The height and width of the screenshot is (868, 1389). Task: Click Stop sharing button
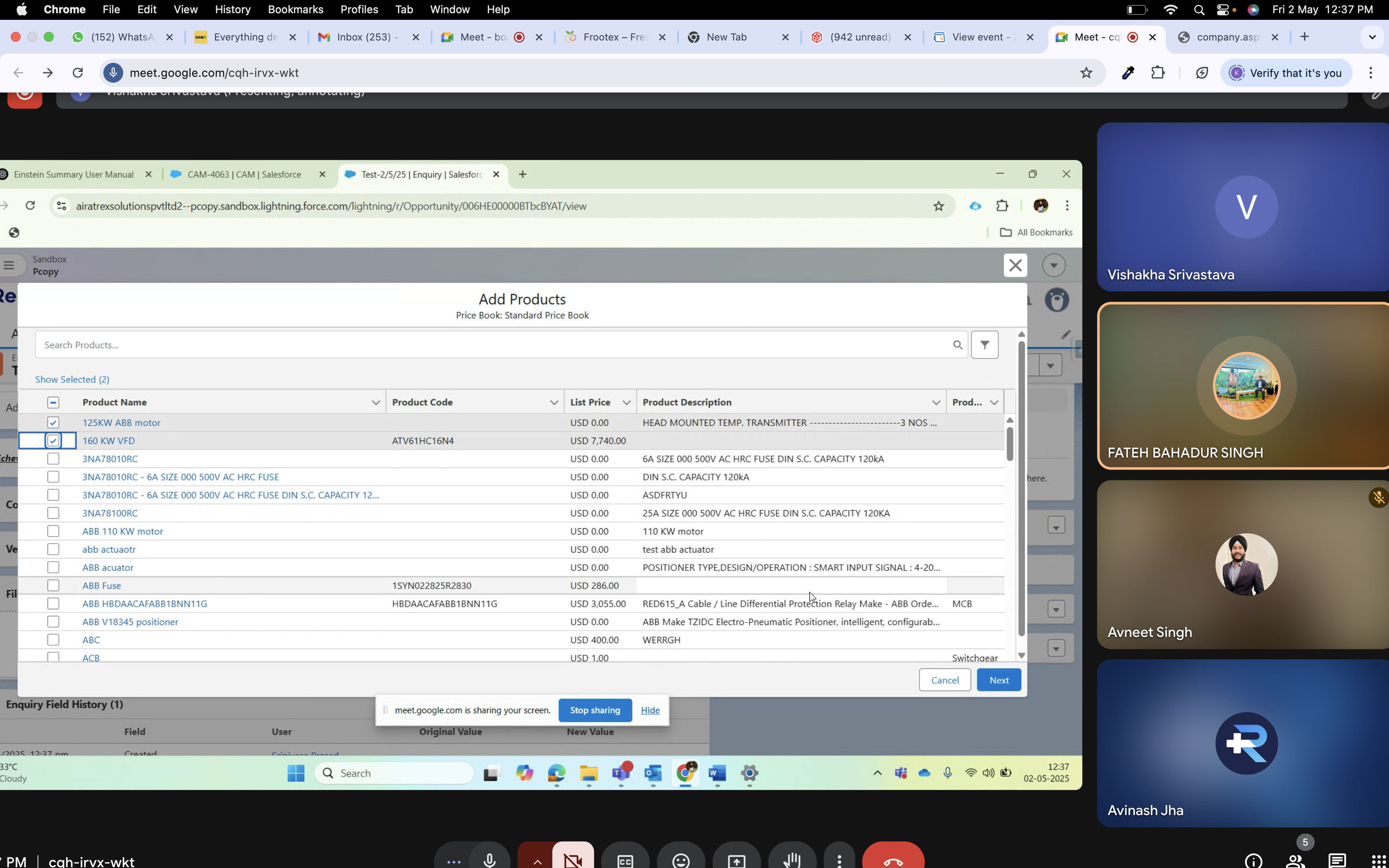[x=594, y=710]
